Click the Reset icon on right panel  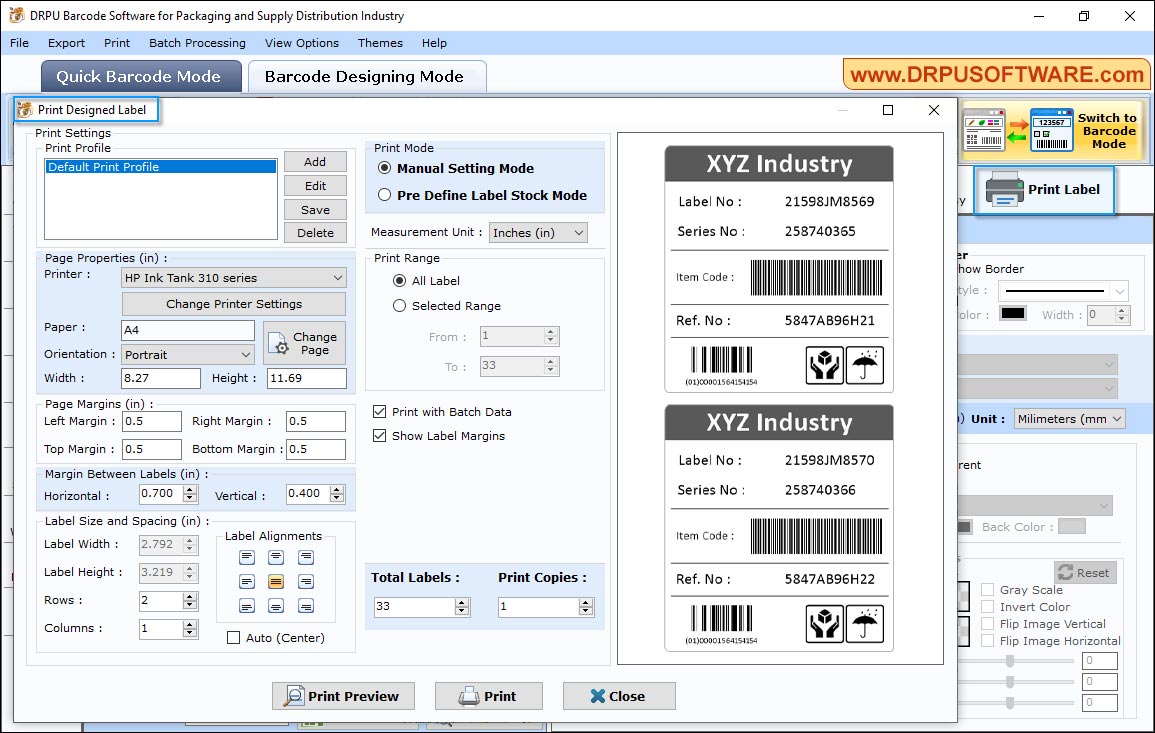(x=1066, y=572)
